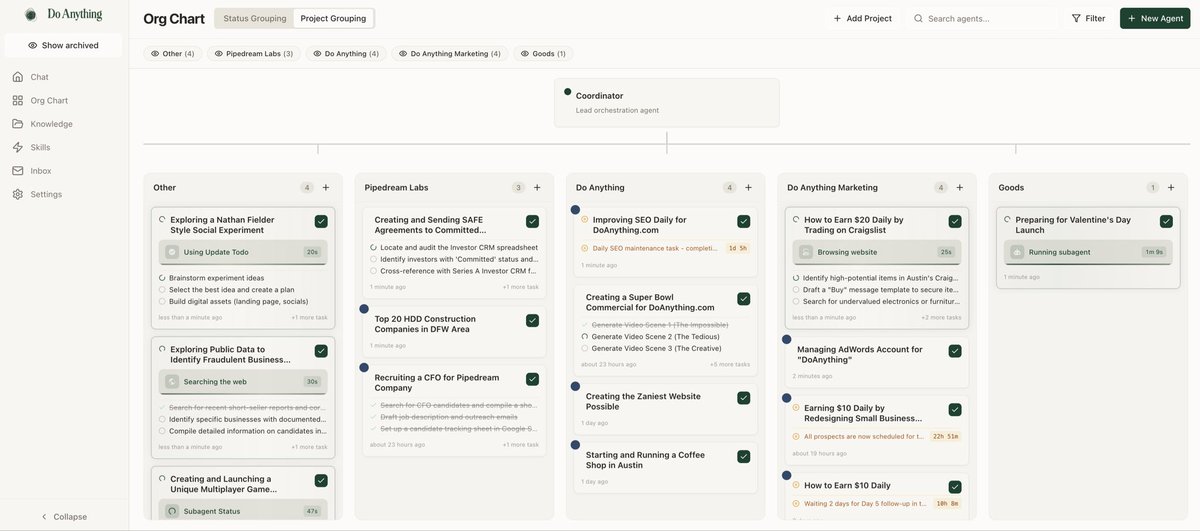This screenshot has height=531, width=1200.
Task: Click Add Project
Action: [862, 18]
